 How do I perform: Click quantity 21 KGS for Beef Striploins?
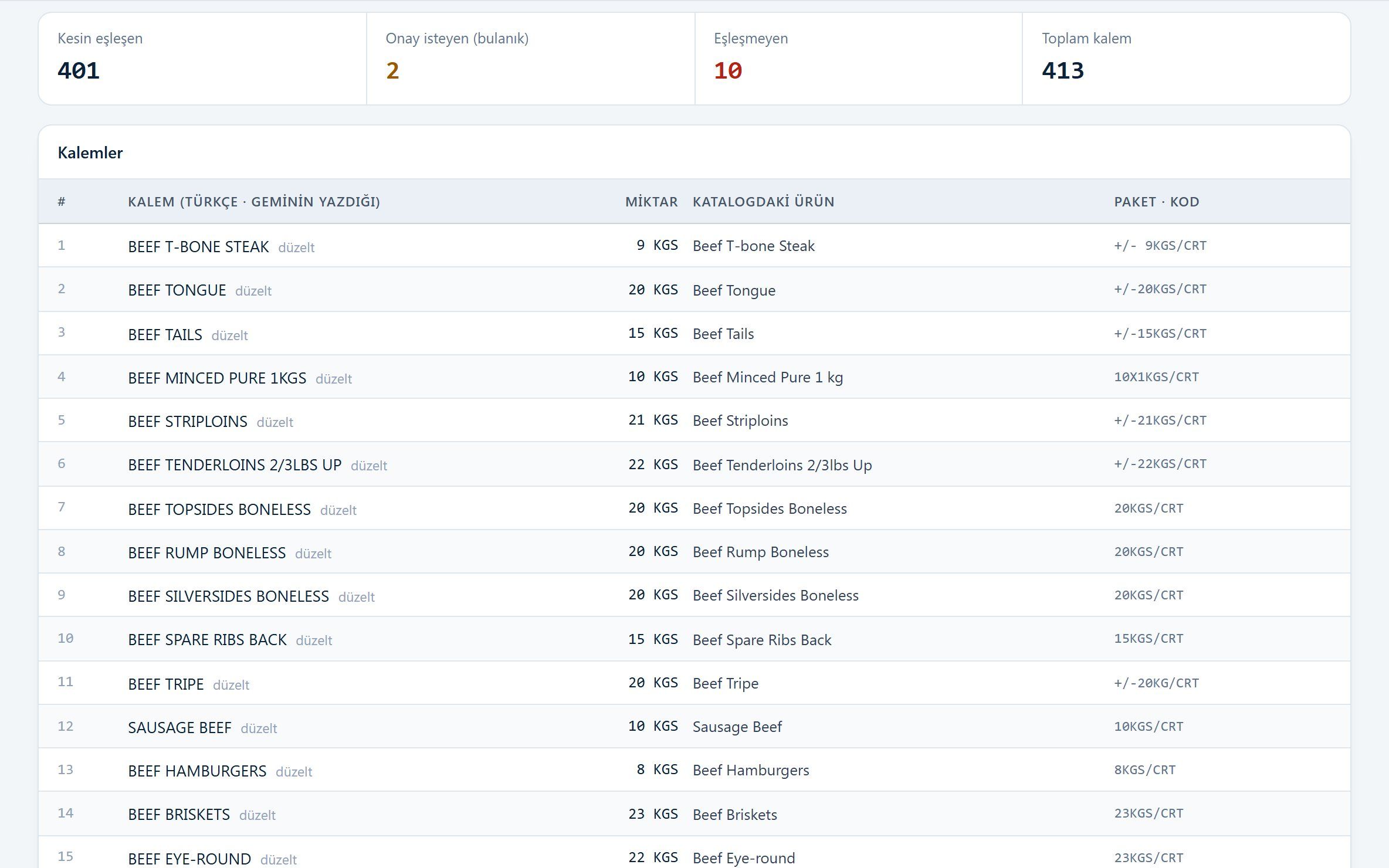click(x=653, y=421)
